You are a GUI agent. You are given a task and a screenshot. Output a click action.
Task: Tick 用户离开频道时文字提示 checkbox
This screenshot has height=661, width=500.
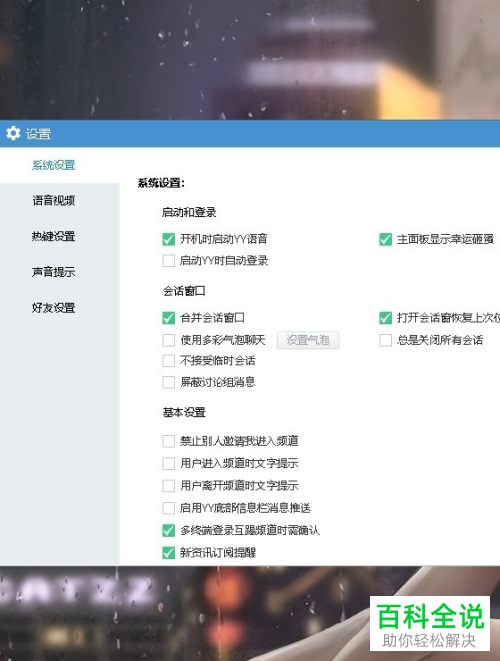click(x=169, y=486)
